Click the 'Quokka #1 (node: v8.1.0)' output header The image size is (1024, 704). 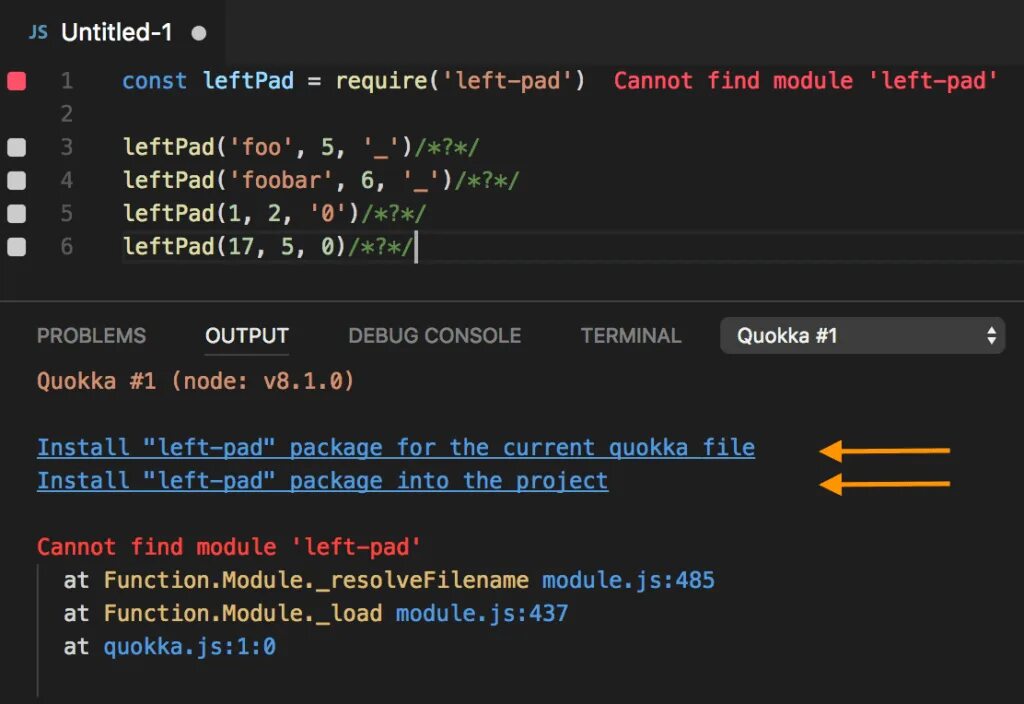[195, 381]
